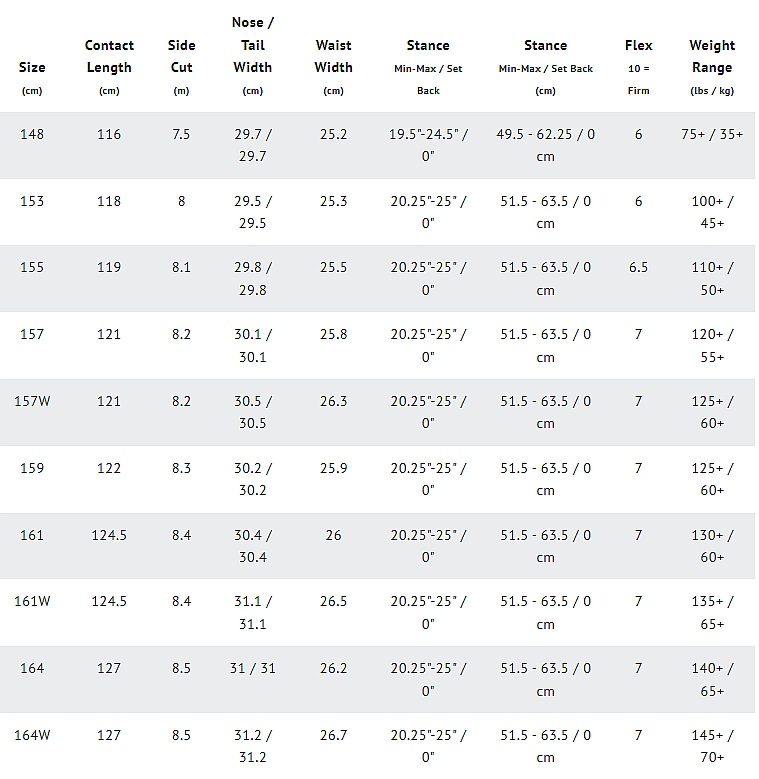Click the 157W size cell
Screen dimensions: 759x779
pos(32,401)
